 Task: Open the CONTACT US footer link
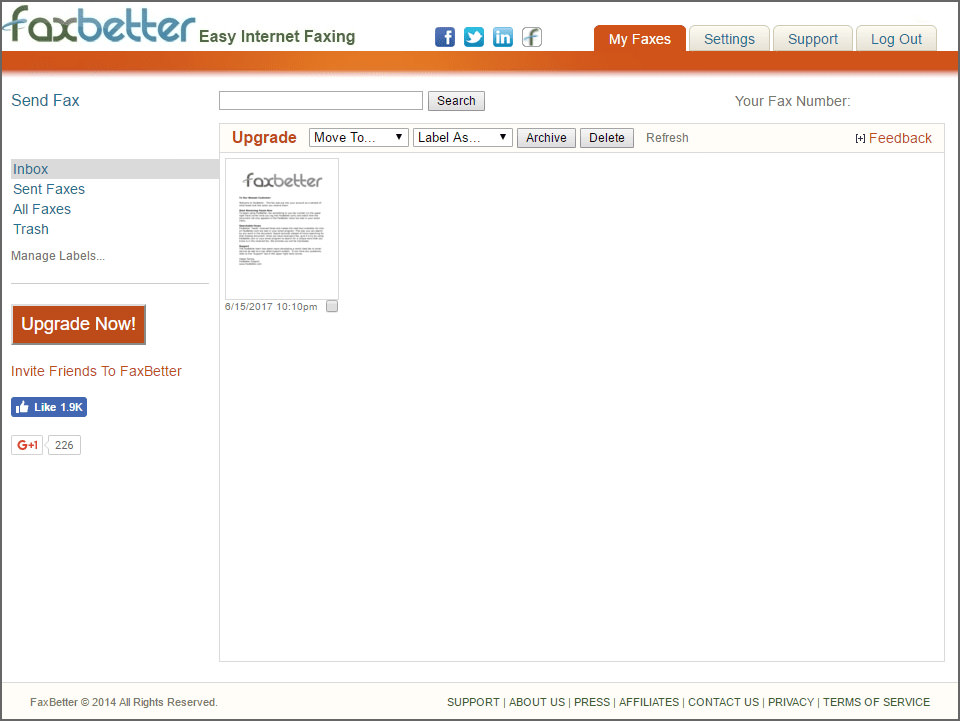tap(724, 702)
